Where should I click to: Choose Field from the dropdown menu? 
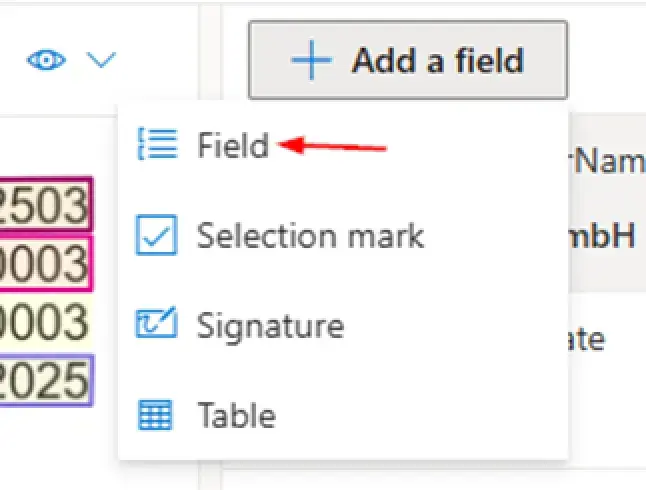232,146
